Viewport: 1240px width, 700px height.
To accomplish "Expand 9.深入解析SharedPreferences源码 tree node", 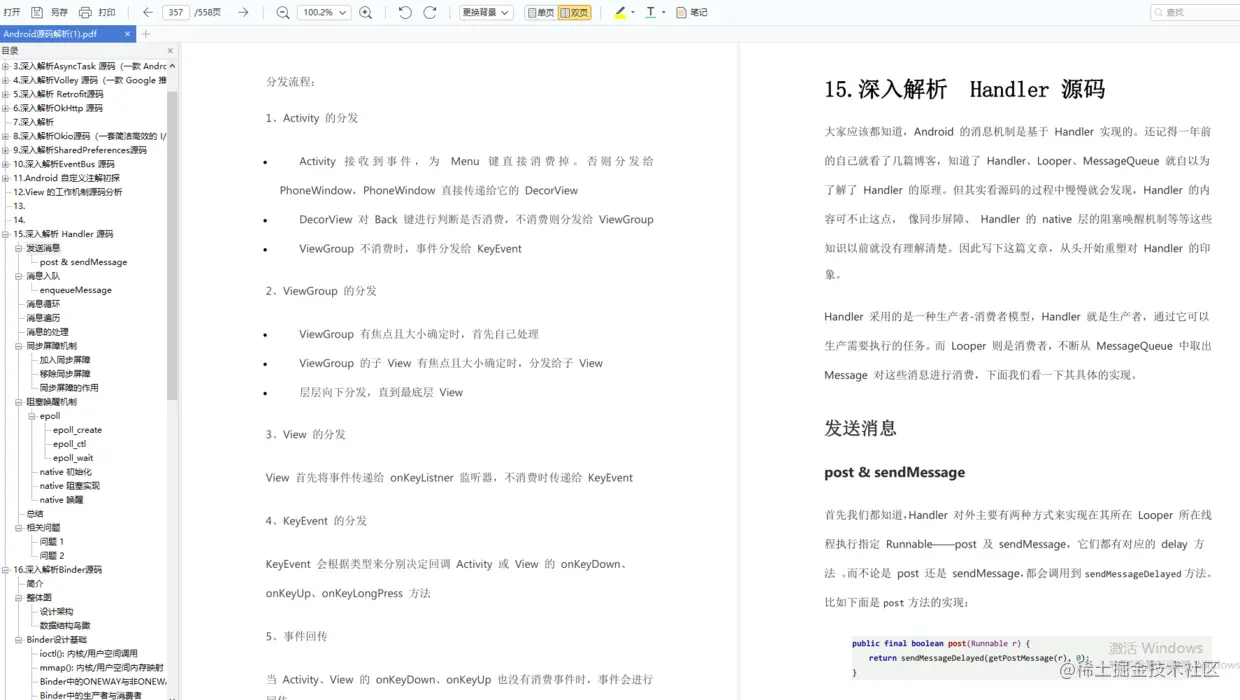I will pos(5,150).
